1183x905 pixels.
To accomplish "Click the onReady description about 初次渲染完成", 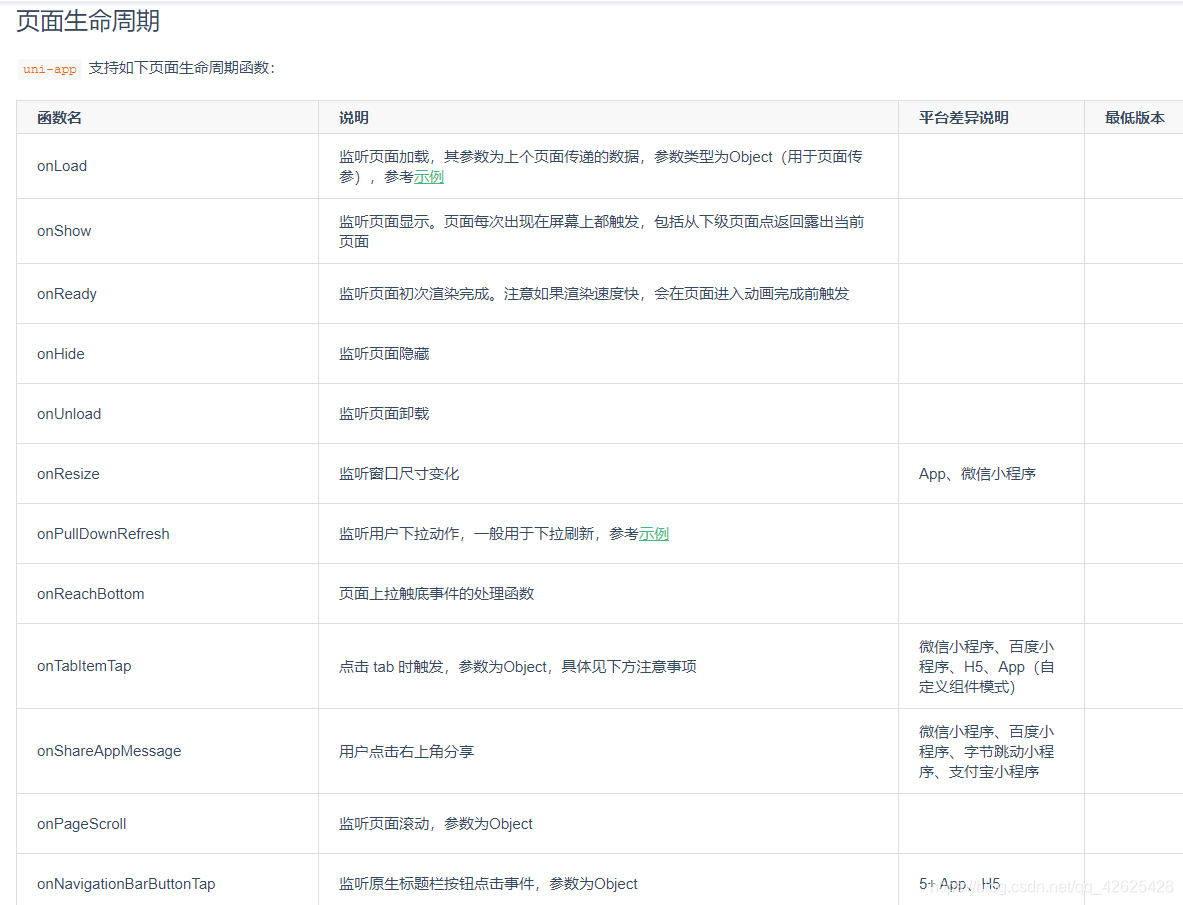I will coord(594,294).
